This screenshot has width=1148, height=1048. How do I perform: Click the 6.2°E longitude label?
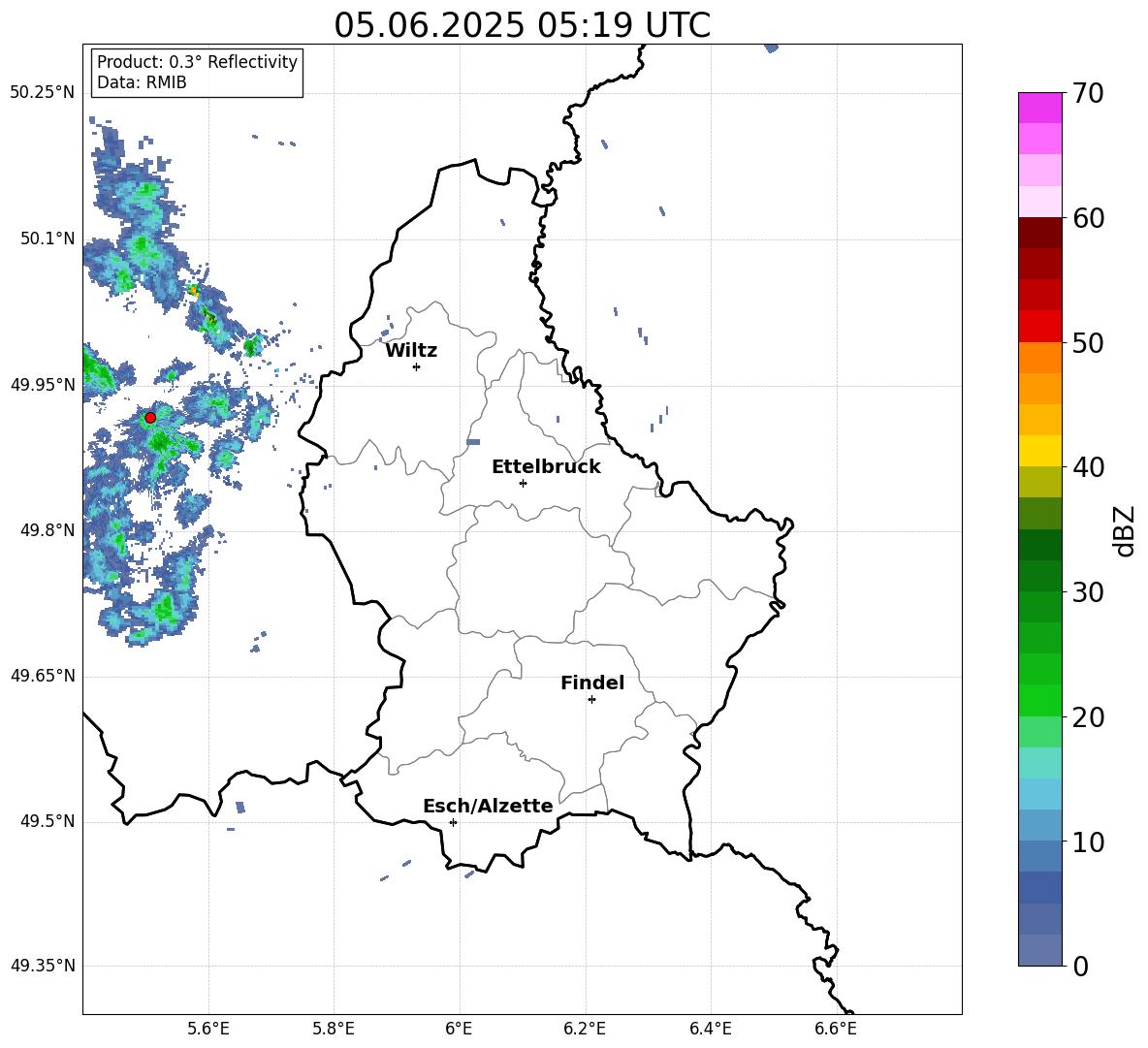[x=585, y=1029]
